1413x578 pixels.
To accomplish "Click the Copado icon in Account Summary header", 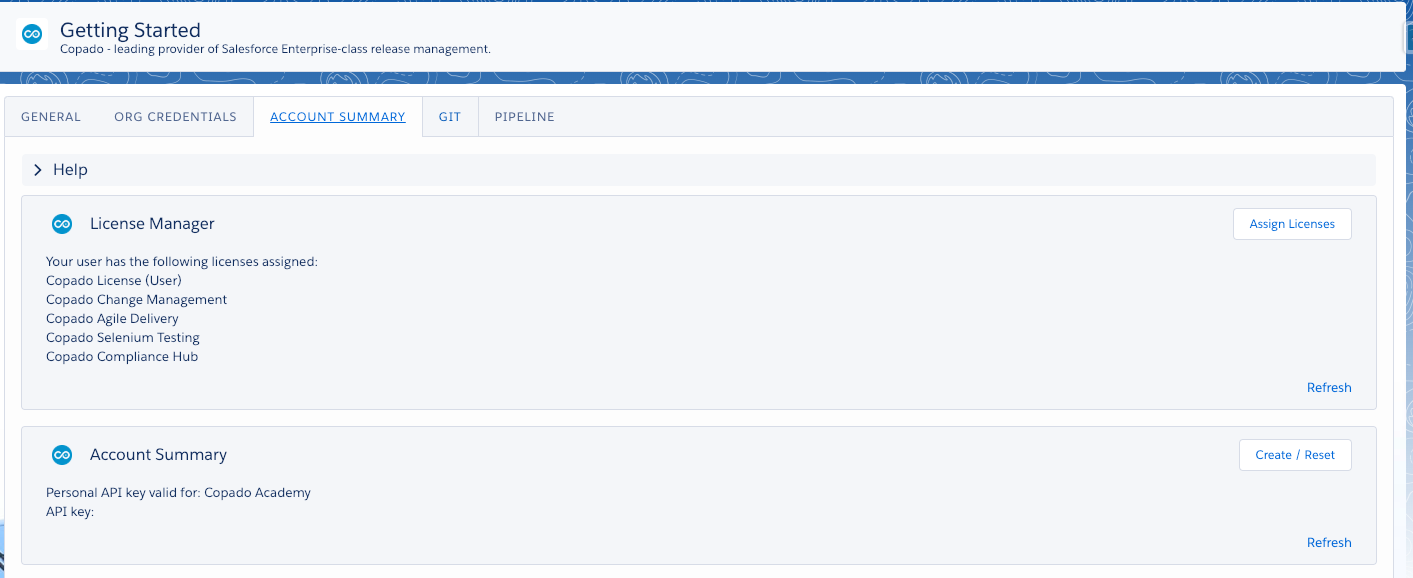I will click(x=62, y=455).
